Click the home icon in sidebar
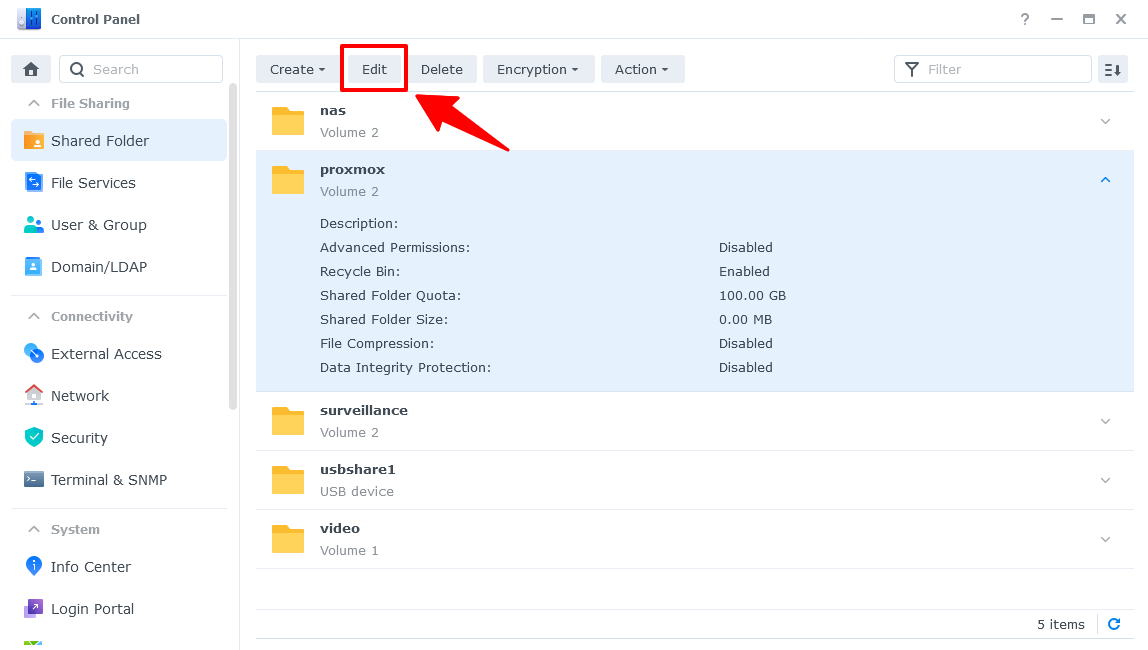Image resolution: width=1148 pixels, height=650 pixels. point(31,69)
